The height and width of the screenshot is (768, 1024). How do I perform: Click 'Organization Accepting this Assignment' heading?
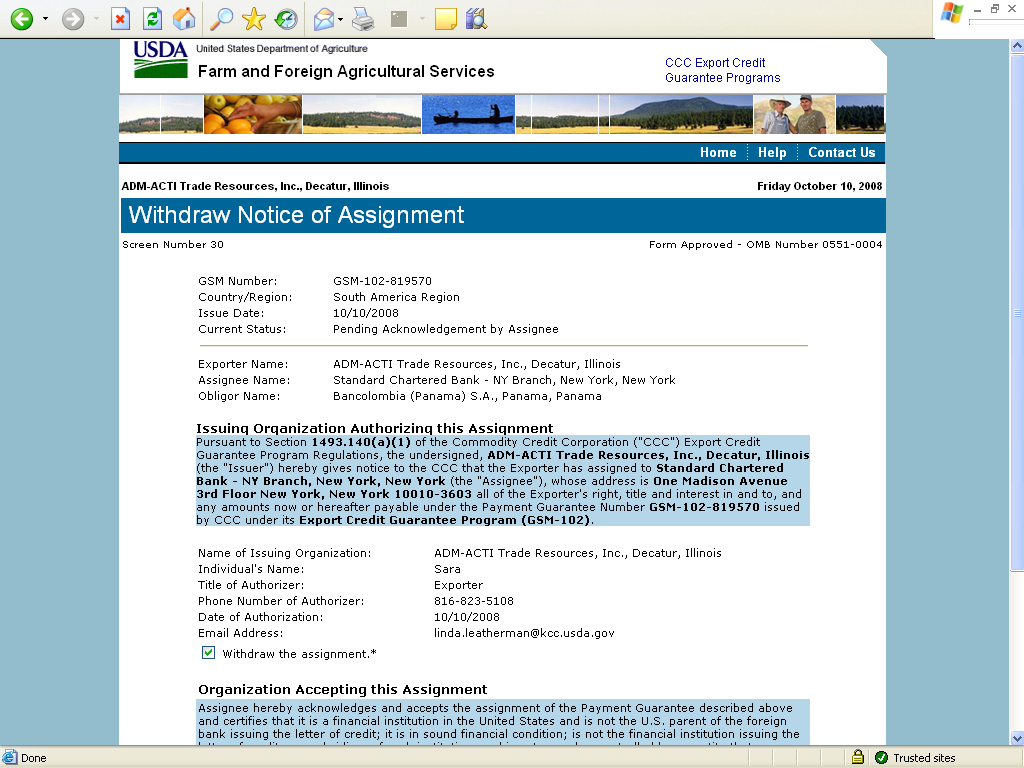coord(342,690)
